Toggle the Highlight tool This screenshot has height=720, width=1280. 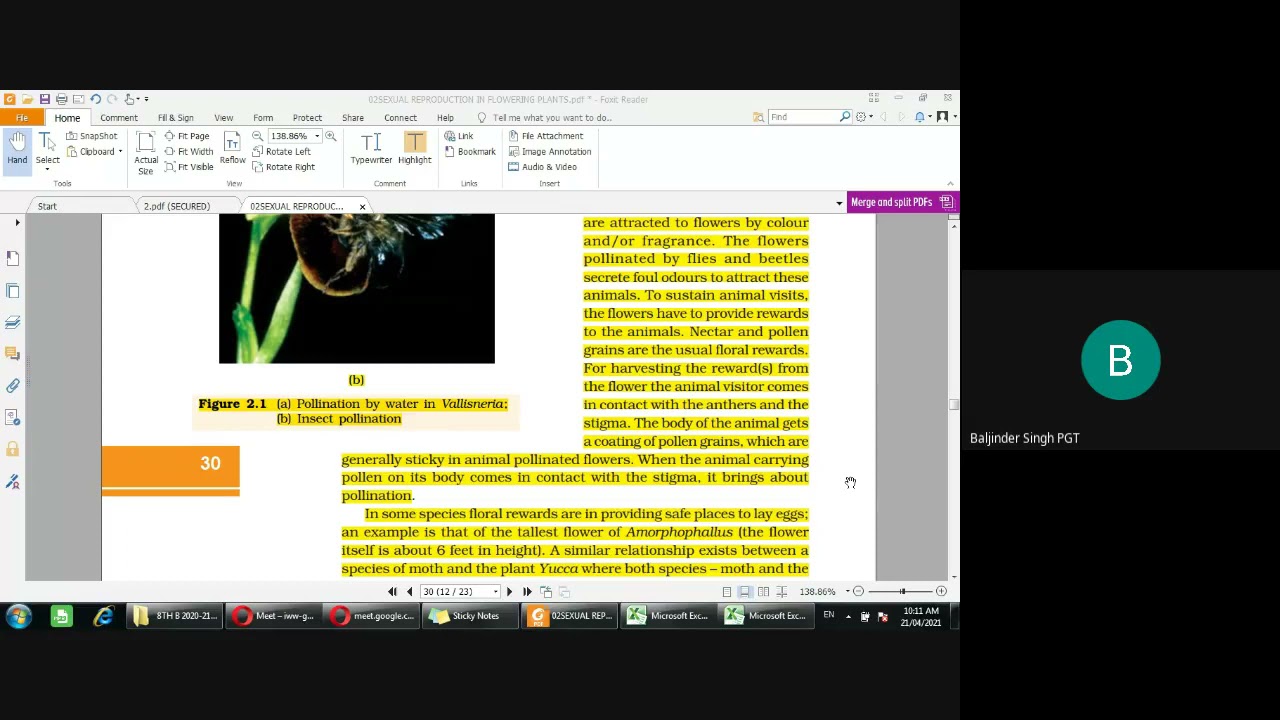[414, 148]
